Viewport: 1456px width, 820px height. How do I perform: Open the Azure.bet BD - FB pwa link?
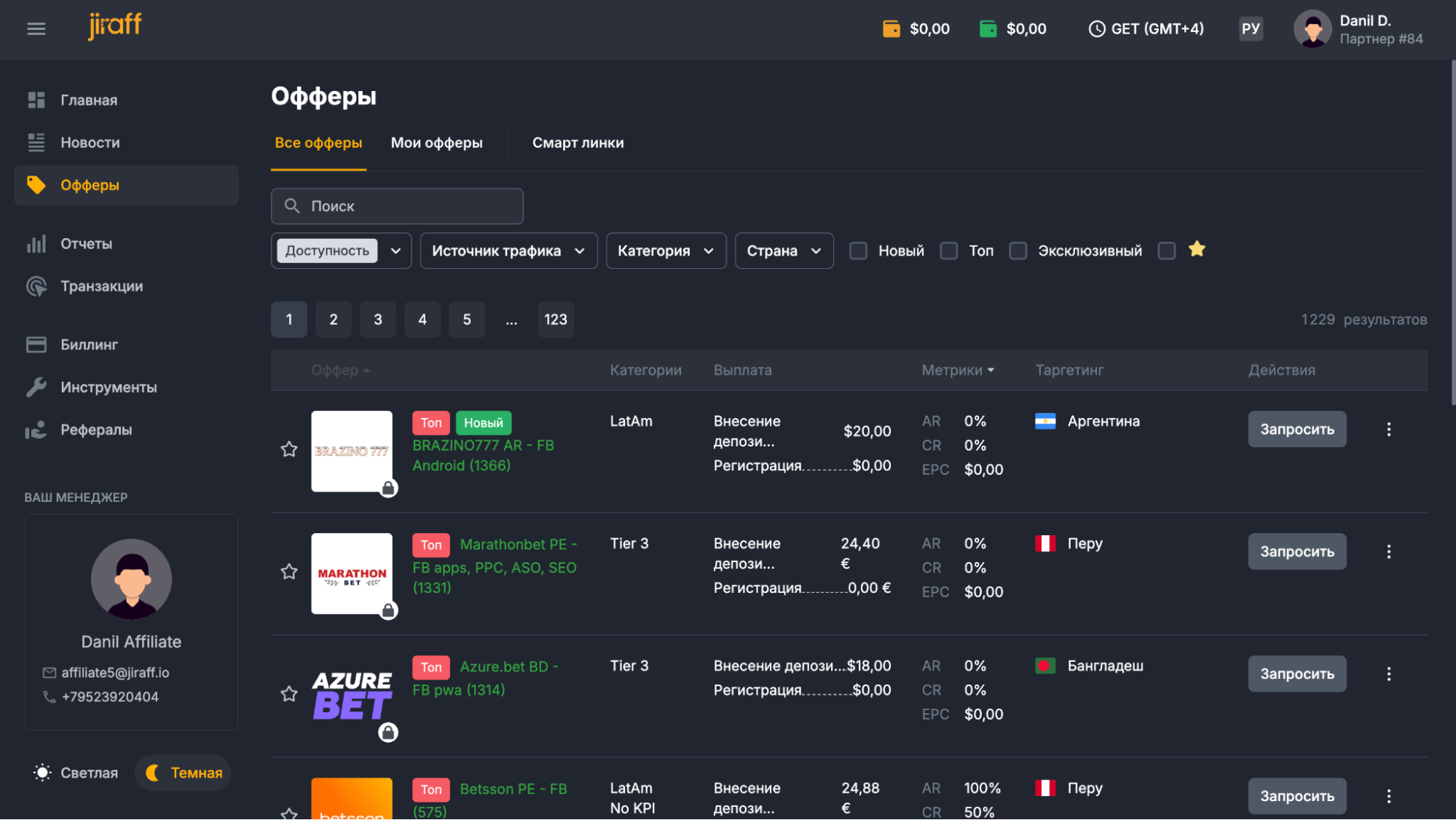(x=486, y=679)
